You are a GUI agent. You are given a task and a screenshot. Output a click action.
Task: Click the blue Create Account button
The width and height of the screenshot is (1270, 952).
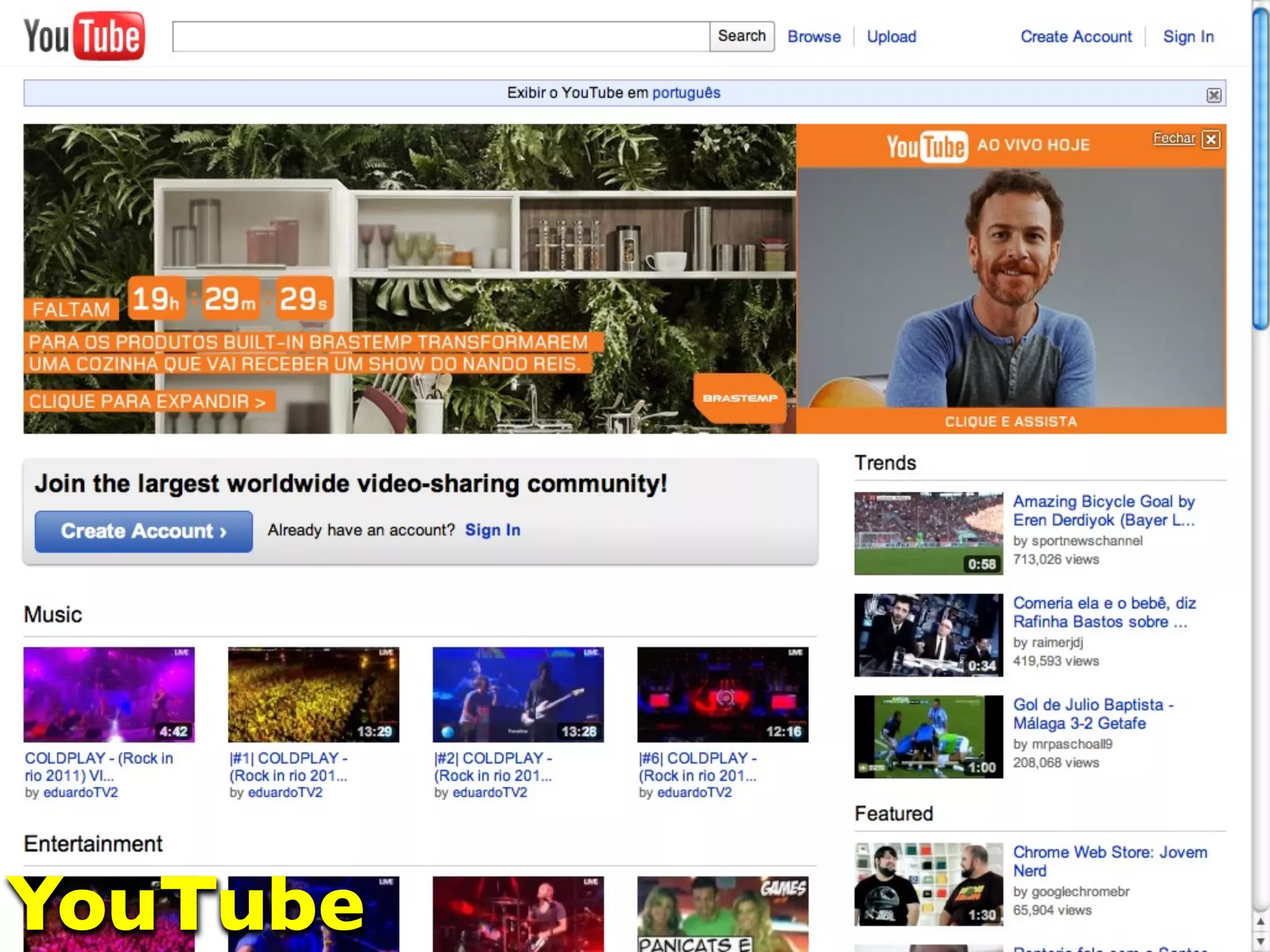click(143, 531)
